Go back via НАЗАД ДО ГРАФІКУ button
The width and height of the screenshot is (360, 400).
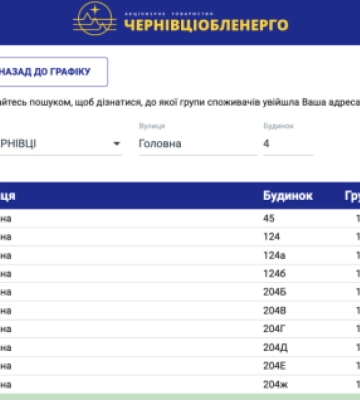53,72
